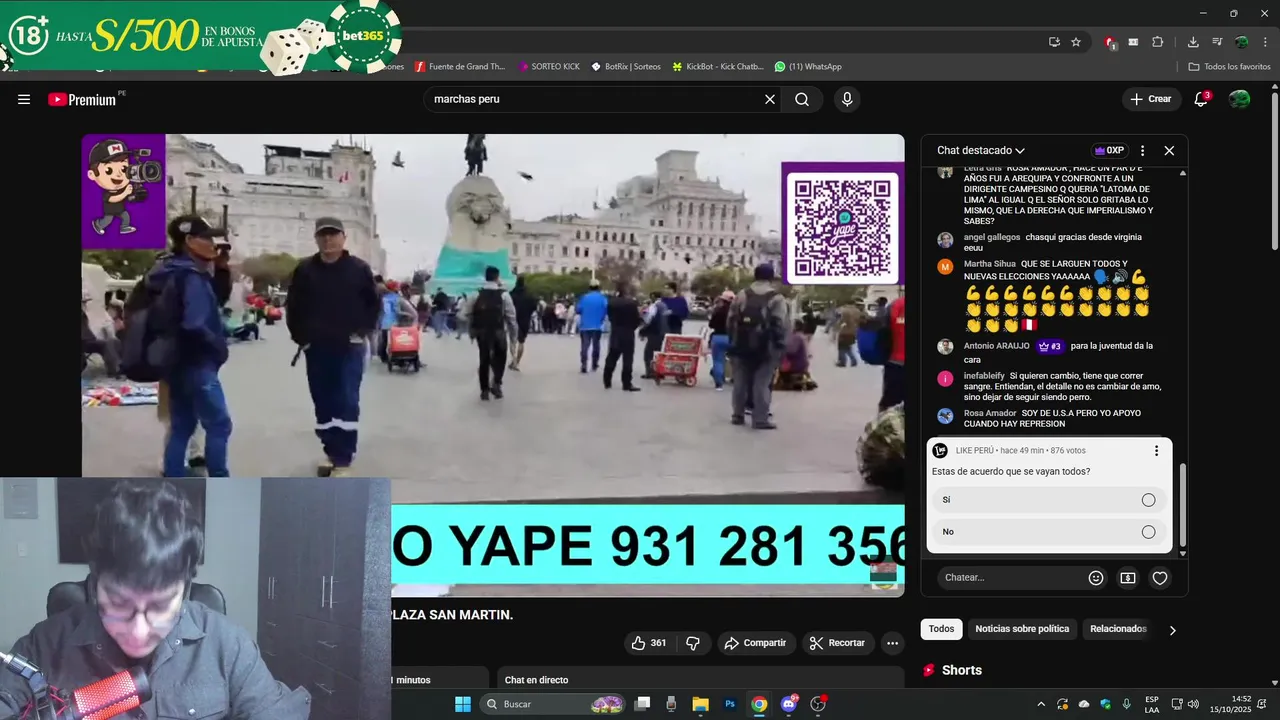Click the live video player

click(493, 365)
